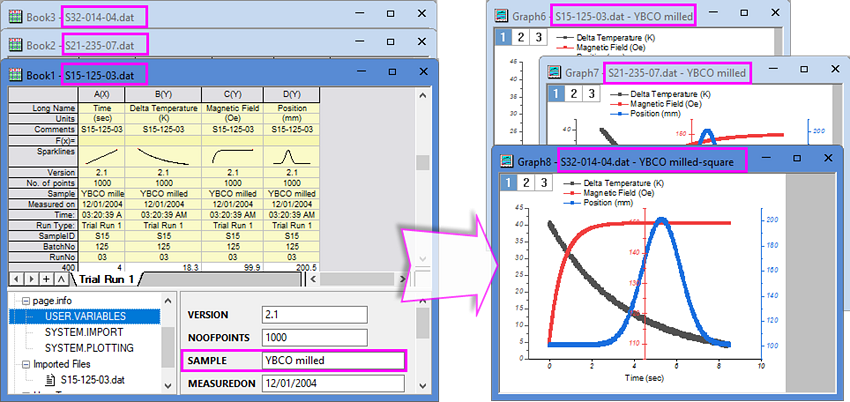
Task: Select USER.VARIABLES in the tree
Action: (85, 316)
